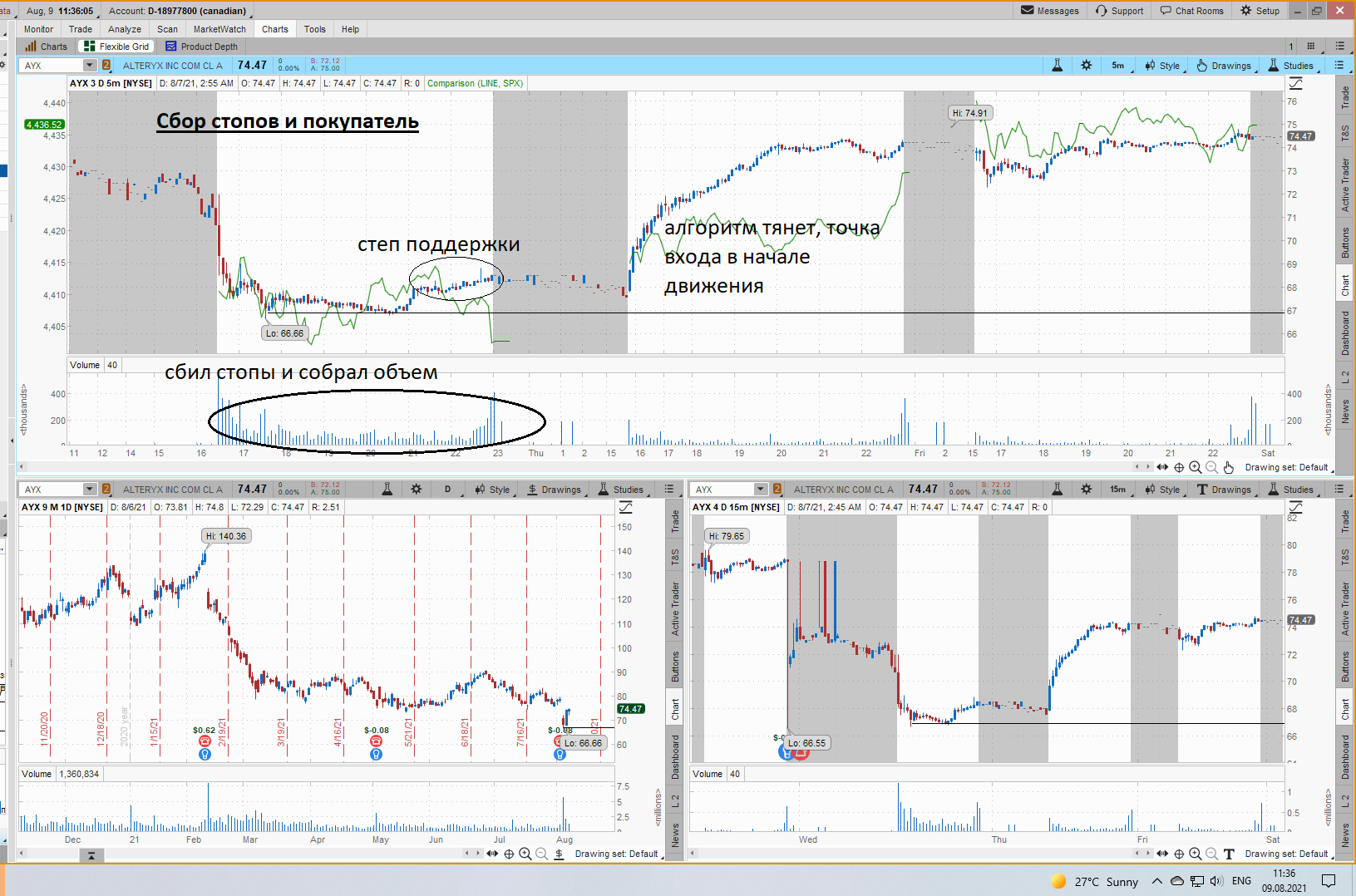Image resolution: width=1356 pixels, height=896 pixels.
Task: Open the chart grid layout selector
Action: point(1311,47)
